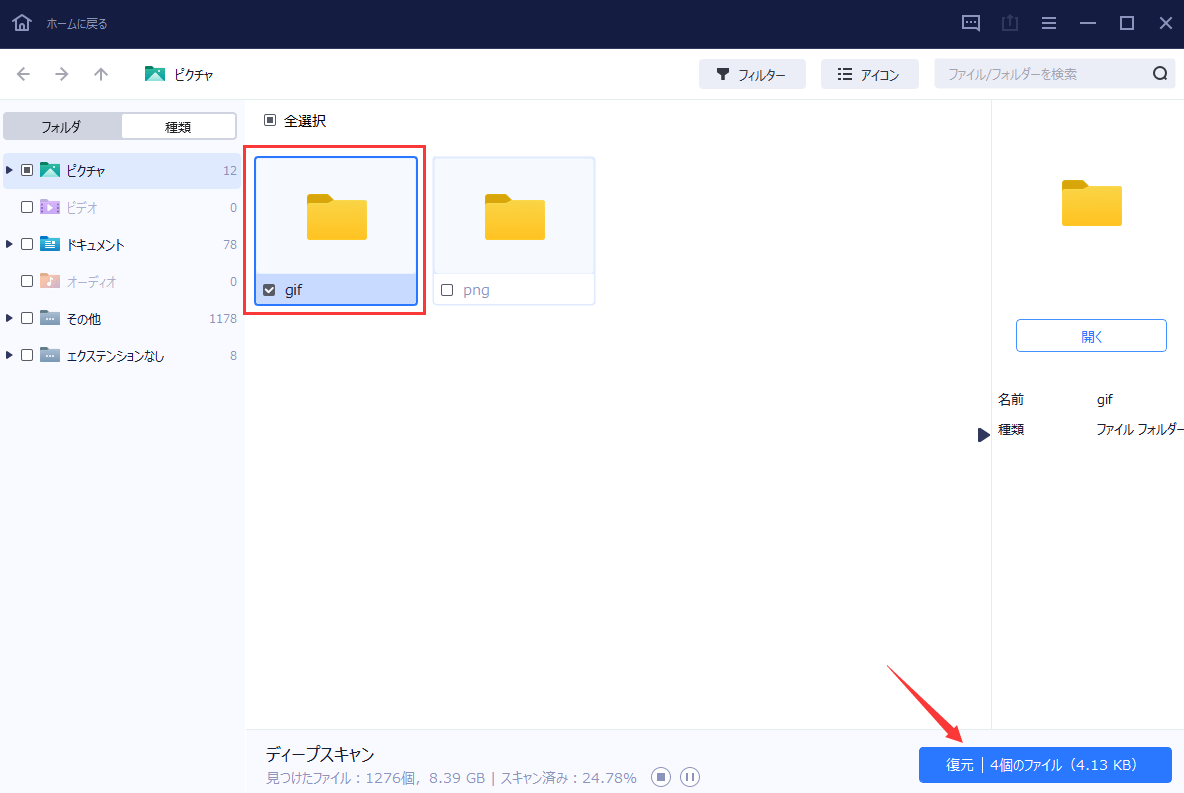Check the ドキュメント checkbox

point(26,244)
